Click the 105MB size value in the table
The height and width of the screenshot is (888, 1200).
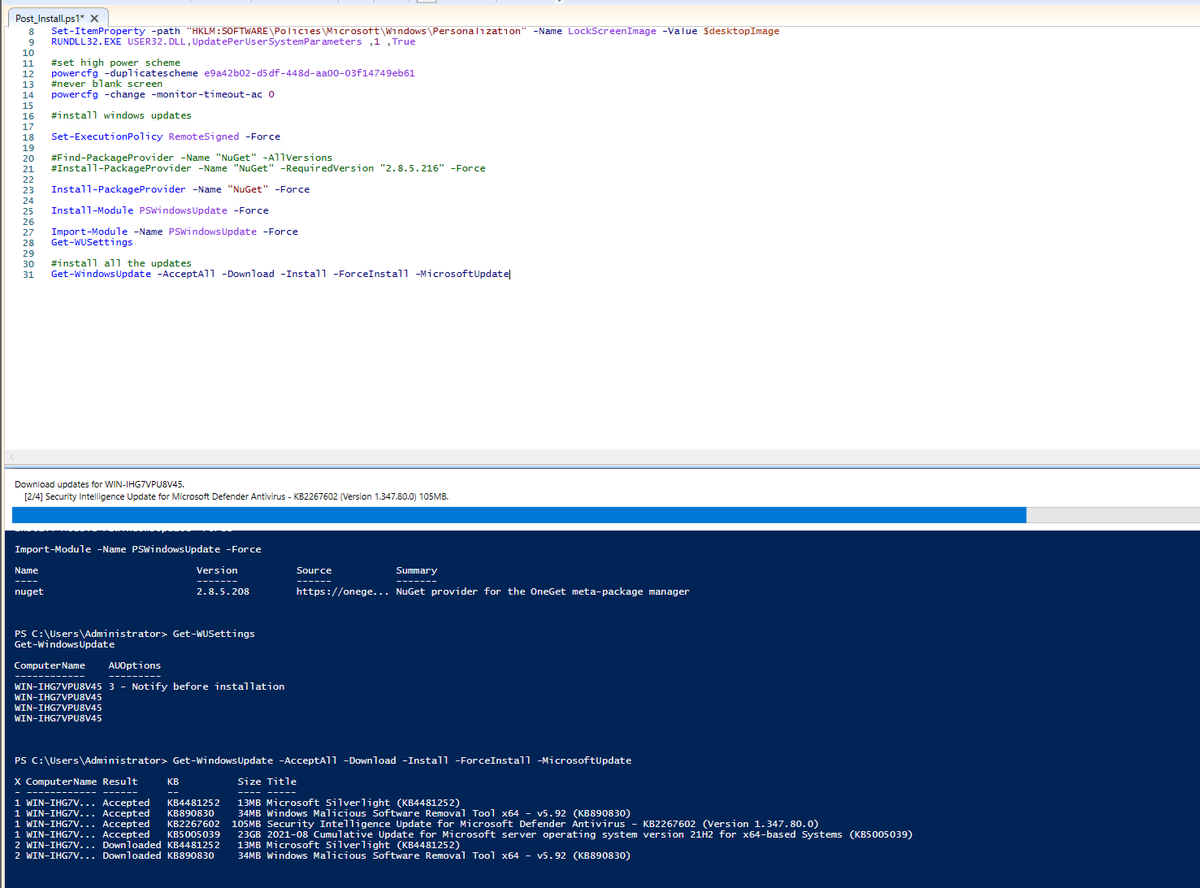click(246, 823)
